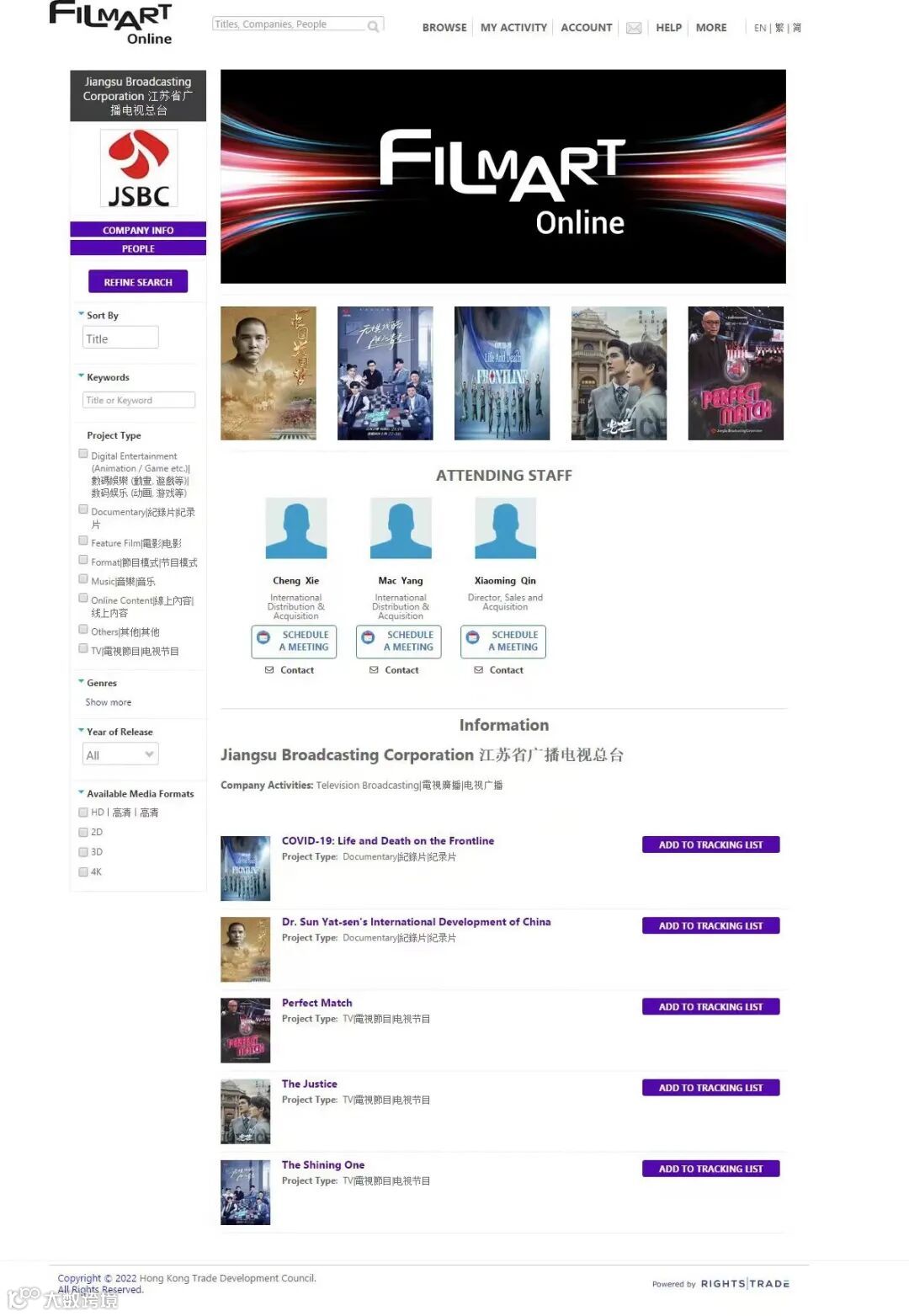Tick the Format project type checkbox
Viewport: 909px width, 1316px height.
click(83, 560)
